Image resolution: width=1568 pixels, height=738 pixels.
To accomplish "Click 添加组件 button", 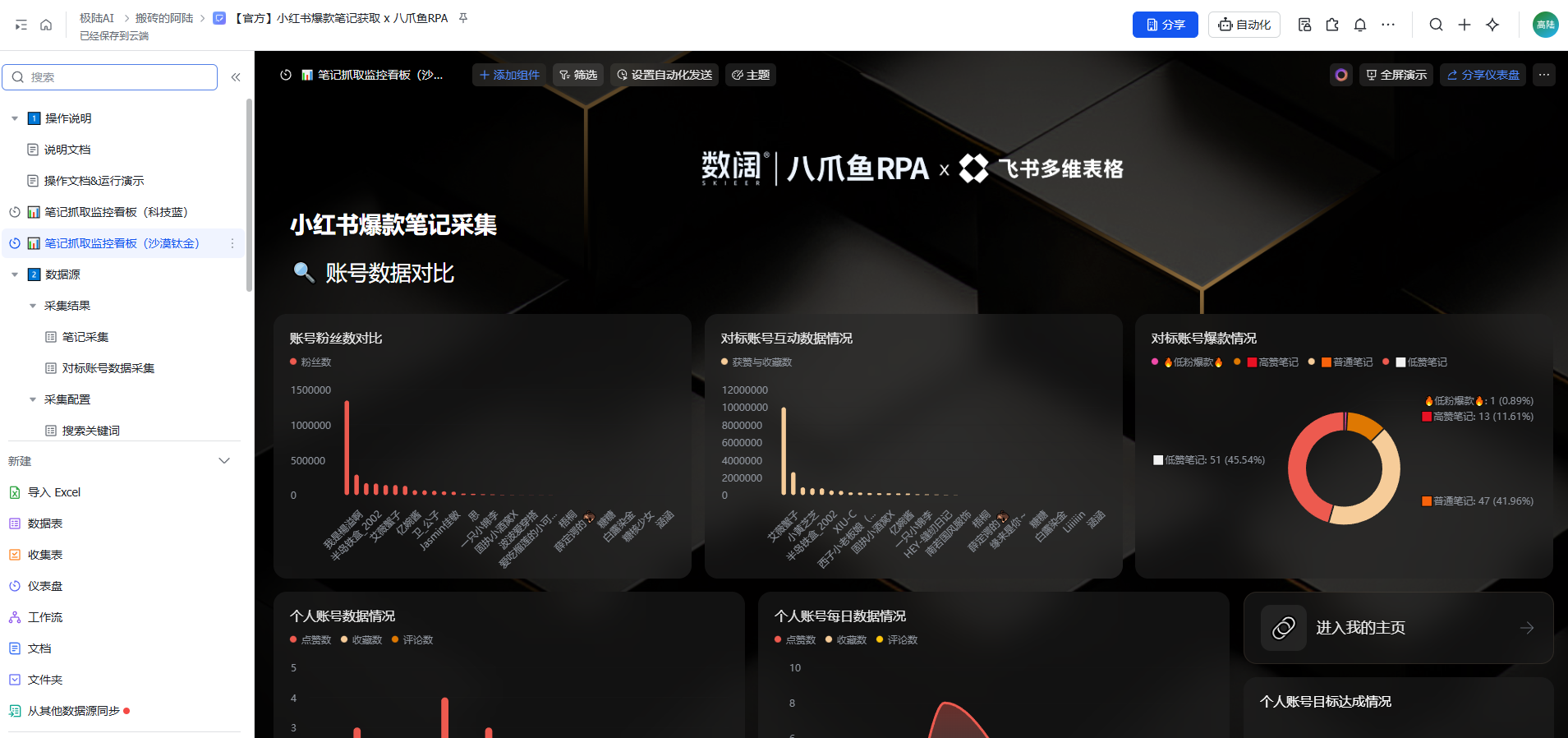I will (509, 75).
